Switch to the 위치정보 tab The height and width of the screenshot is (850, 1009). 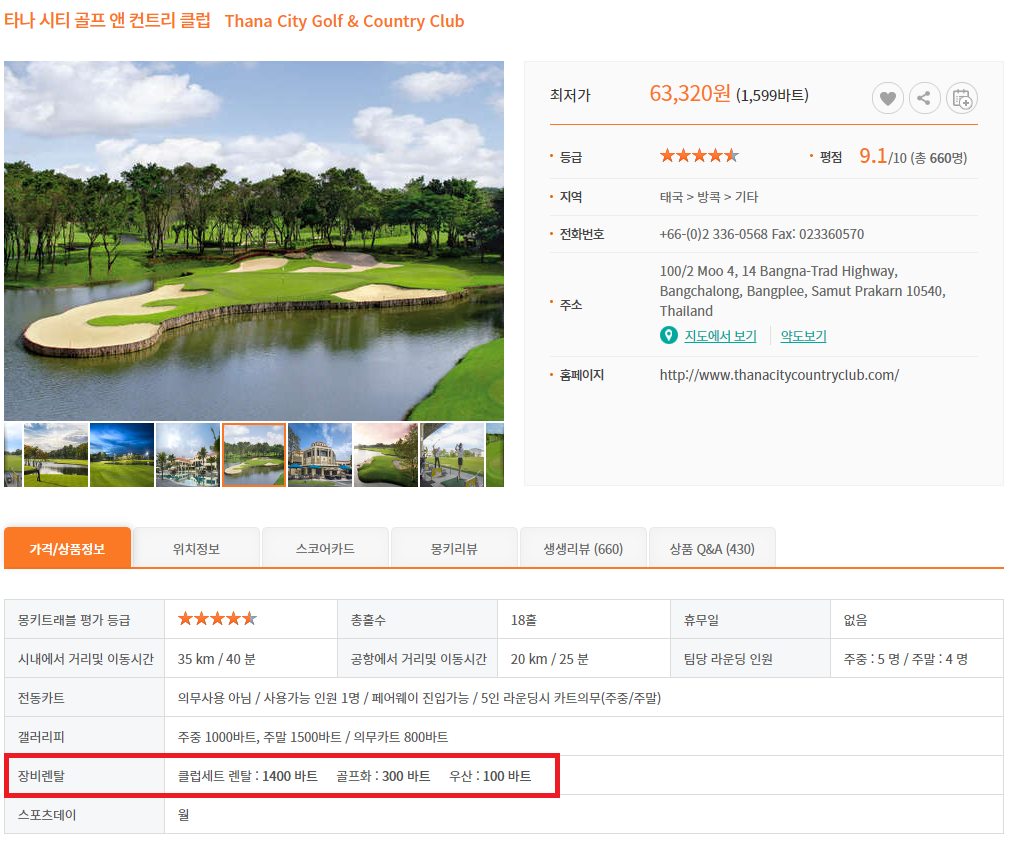coord(196,548)
